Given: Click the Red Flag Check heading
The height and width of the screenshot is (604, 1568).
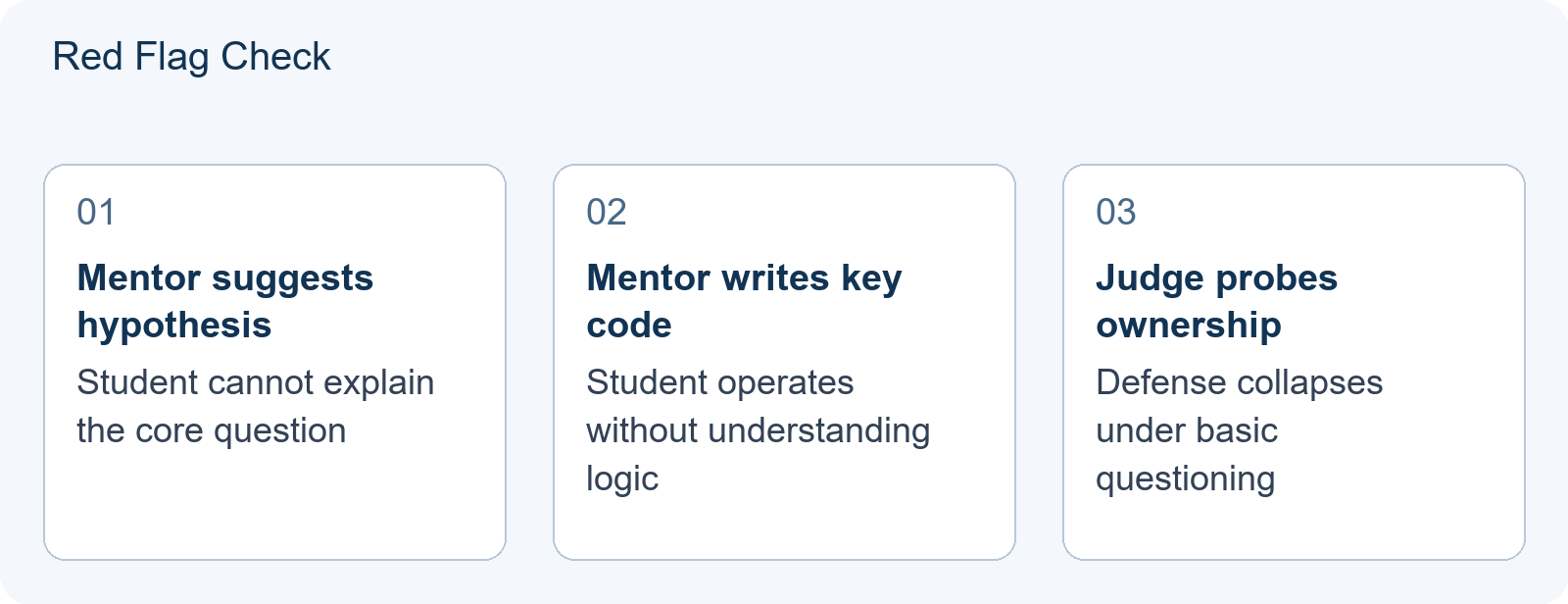Looking at the screenshot, I should (191, 57).
